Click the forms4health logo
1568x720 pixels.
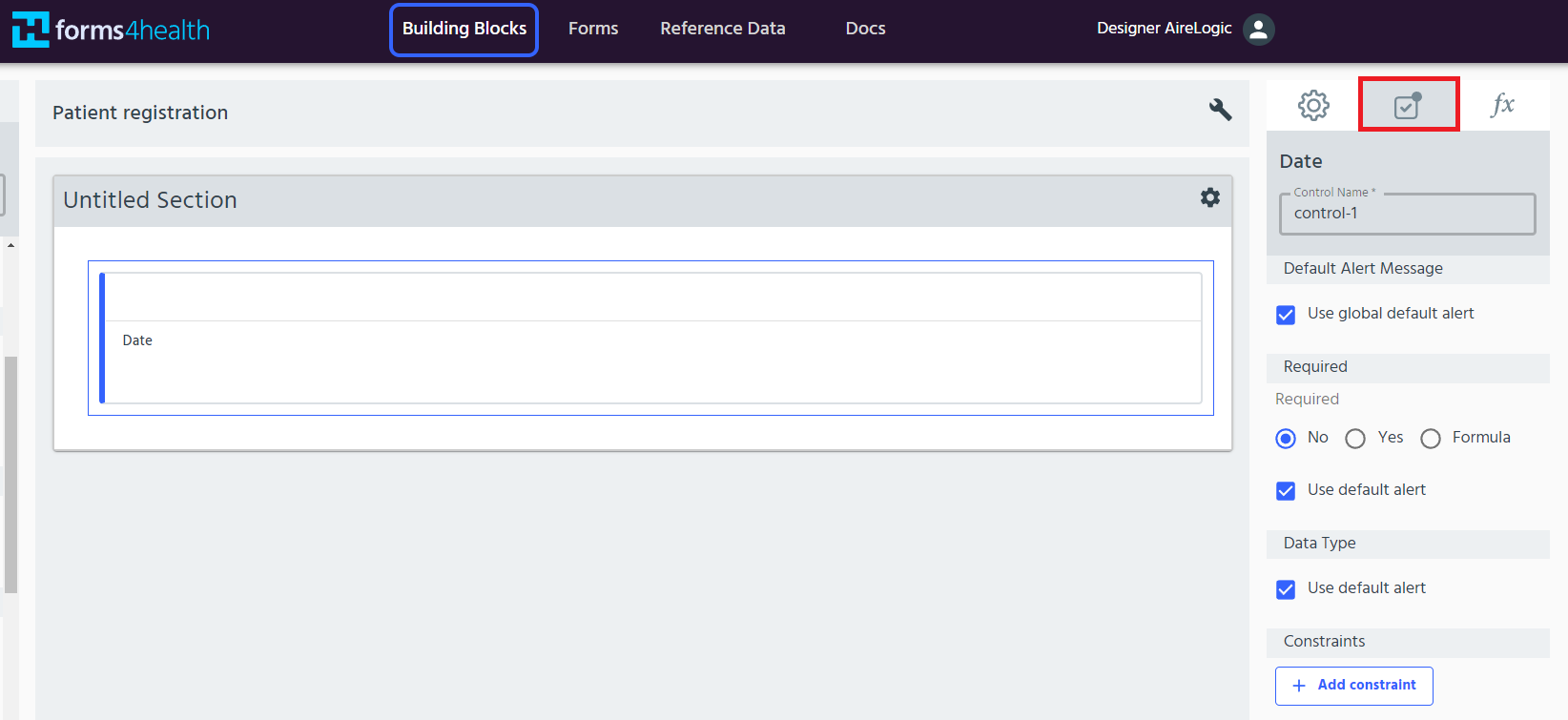coord(111,30)
